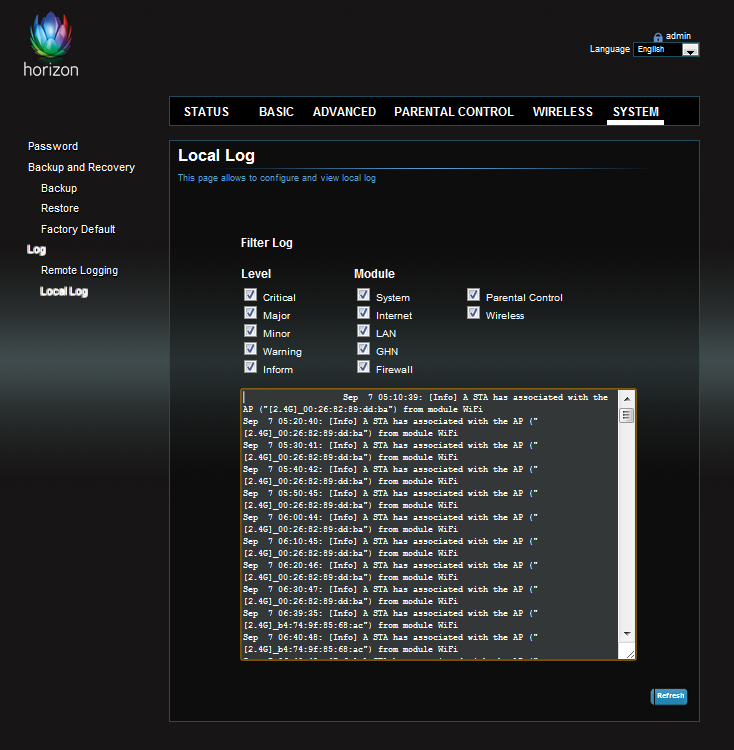Screen dimensions: 734x750
Task: Open the BASIC tab
Action: coord(276,112)
